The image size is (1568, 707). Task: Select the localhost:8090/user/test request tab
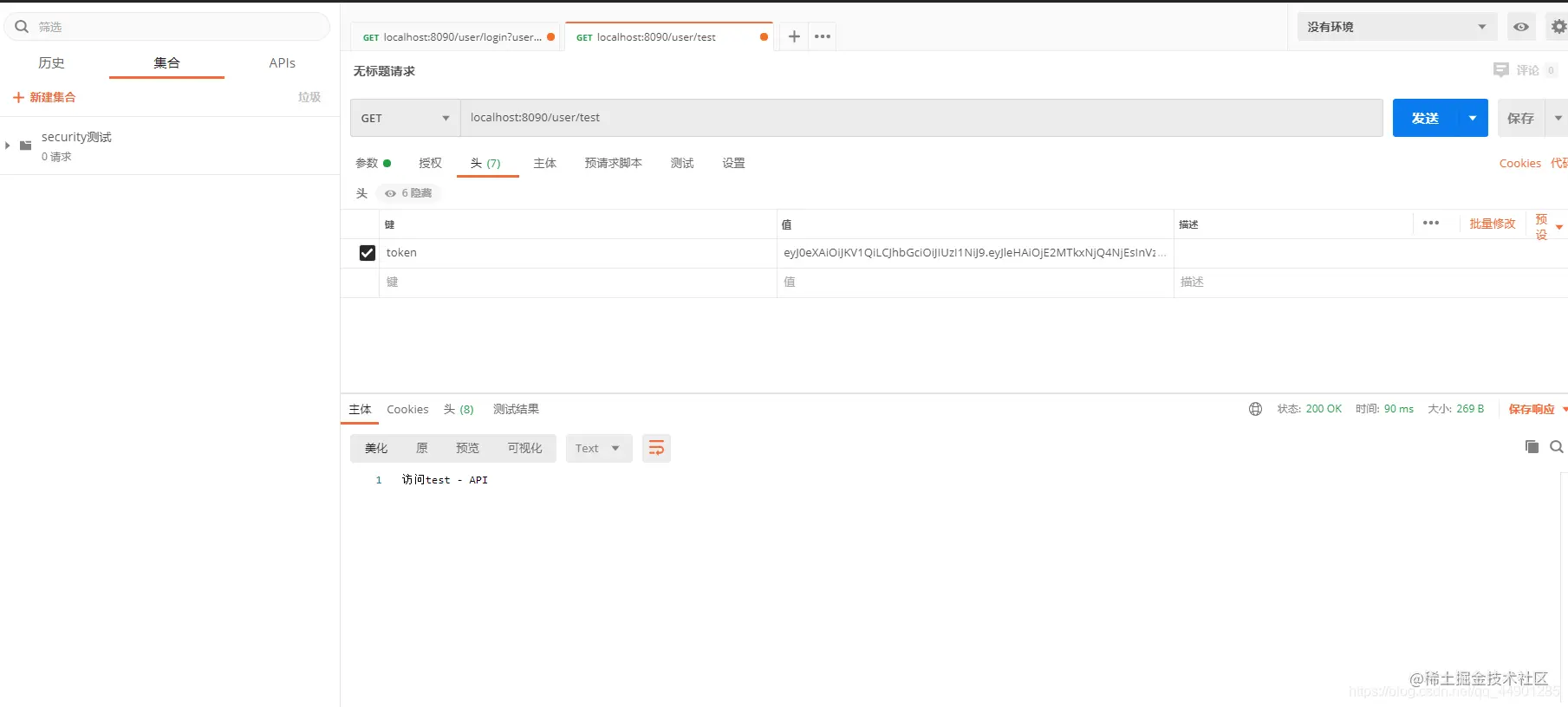pyautogui.click(x=668, y=37)
